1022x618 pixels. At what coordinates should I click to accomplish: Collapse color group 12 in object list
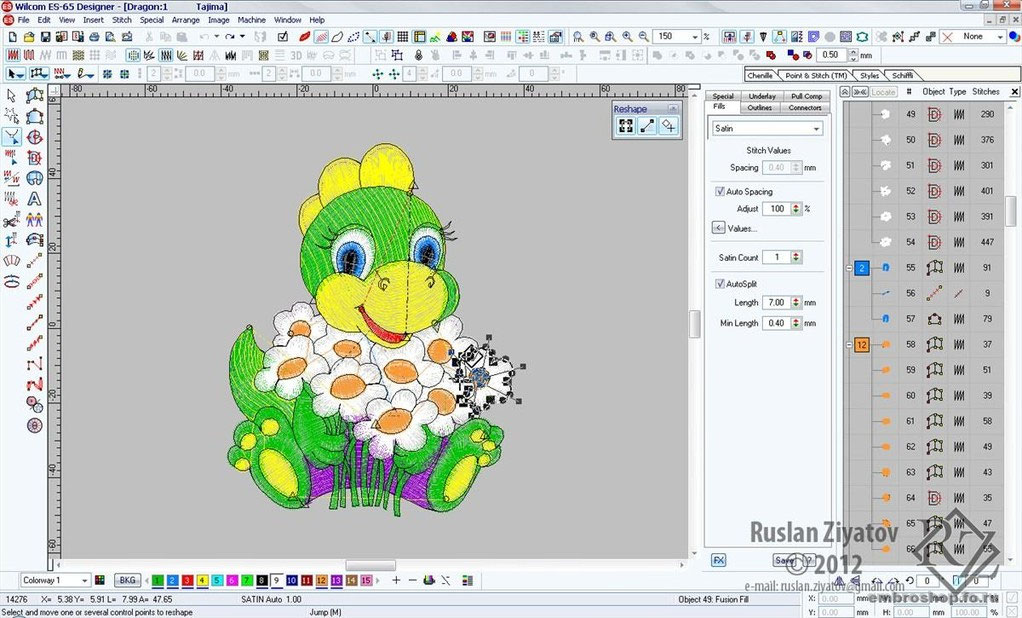tap(847, 345)
